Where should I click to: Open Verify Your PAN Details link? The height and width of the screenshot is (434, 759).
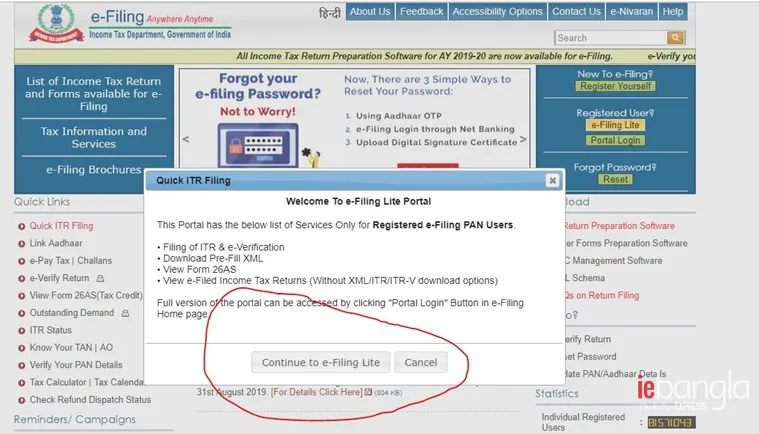pyautogui.click(x=76, y=365)
